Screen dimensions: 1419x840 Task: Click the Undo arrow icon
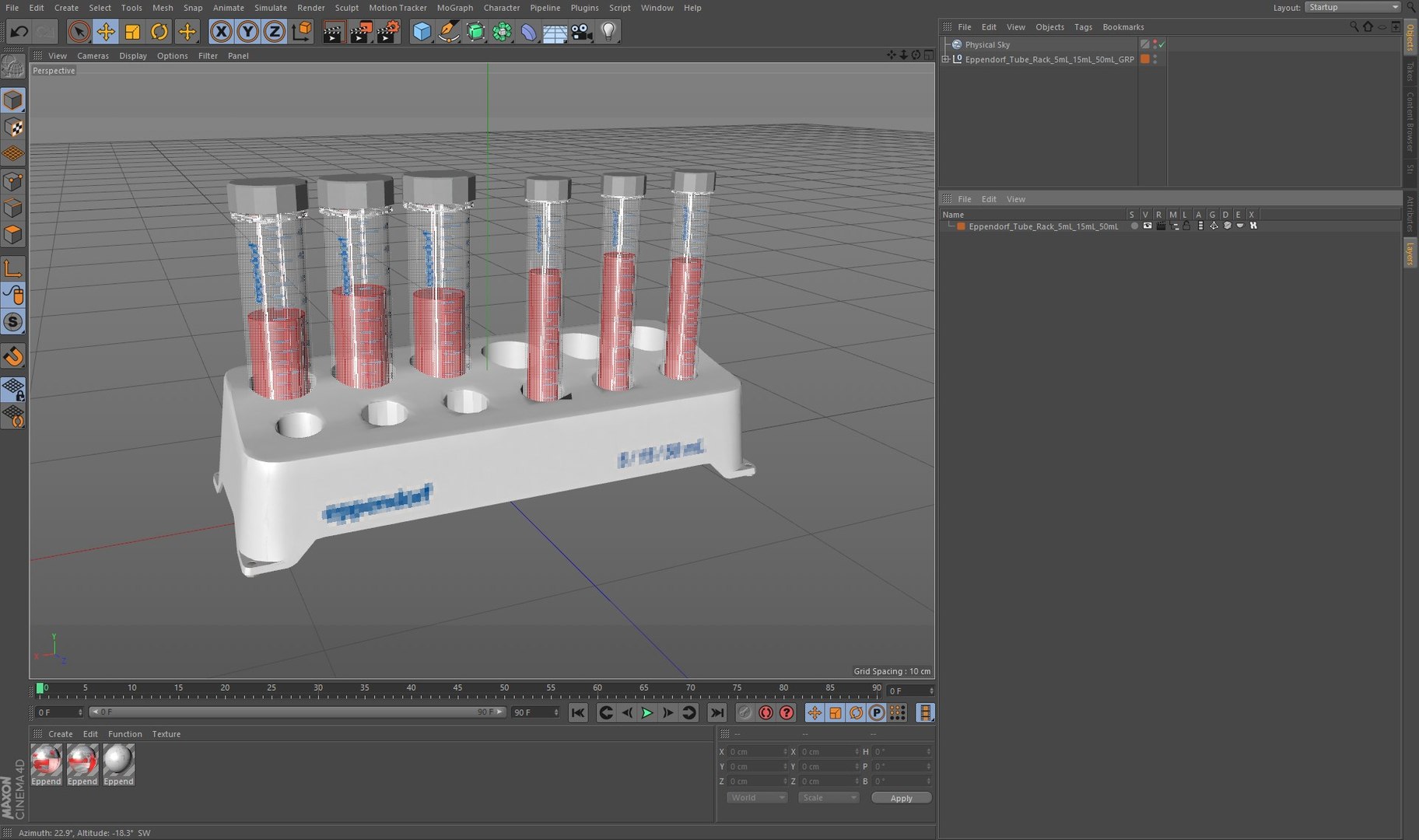[x=19, y=32]
